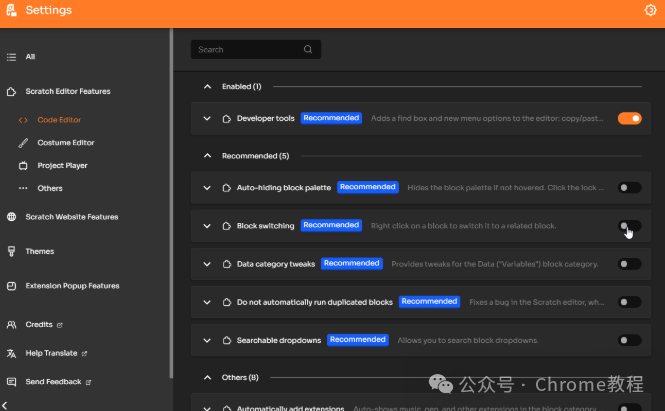Disable the Developer tools addon toggle

point(629,118)
